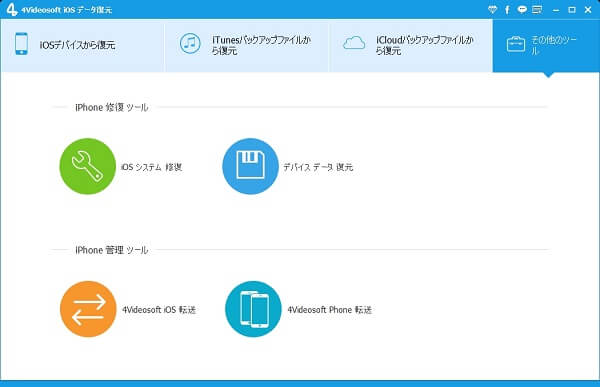Screen dimensions: 600x387
Task: Click the iOS システム 修復 label
Action: pyautogui.click(x=152, y=167)
